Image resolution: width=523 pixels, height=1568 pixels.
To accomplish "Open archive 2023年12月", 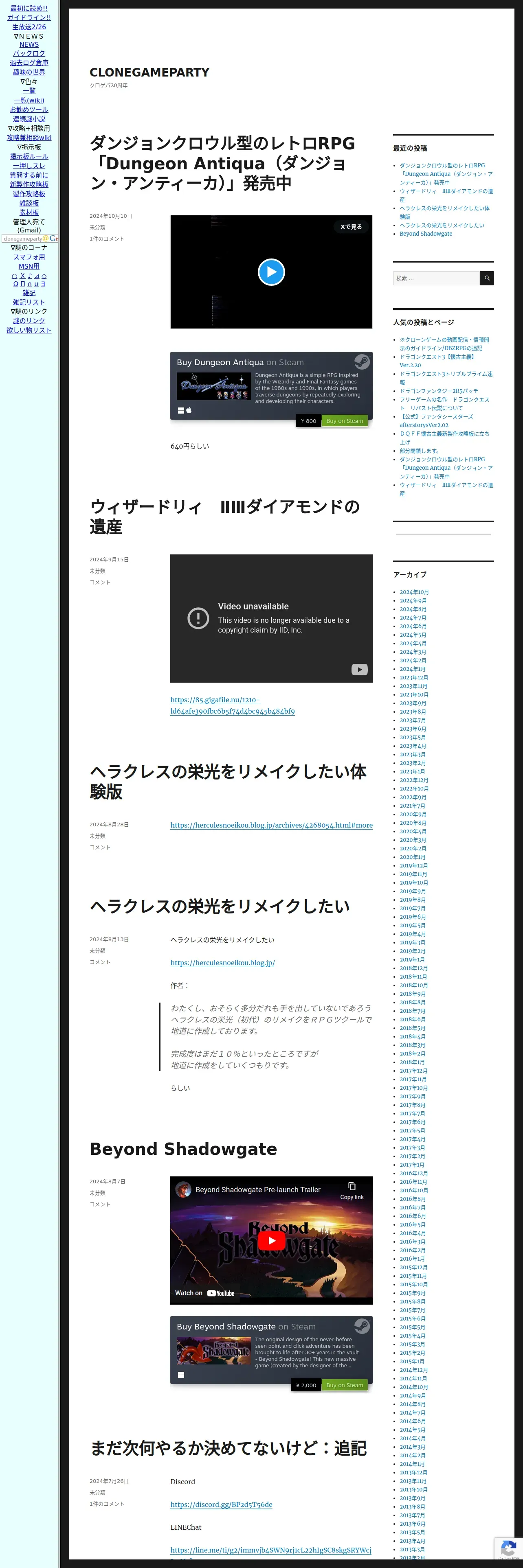I will [414, 677].
